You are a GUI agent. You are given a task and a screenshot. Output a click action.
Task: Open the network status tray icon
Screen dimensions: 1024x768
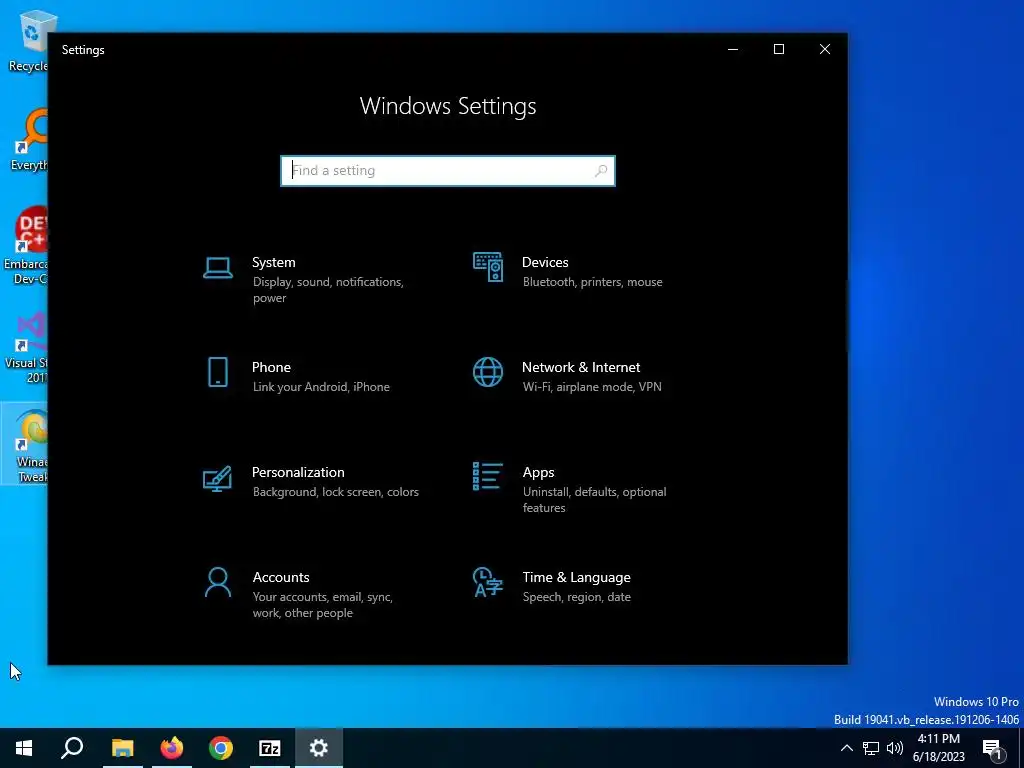tap(871, 748)
